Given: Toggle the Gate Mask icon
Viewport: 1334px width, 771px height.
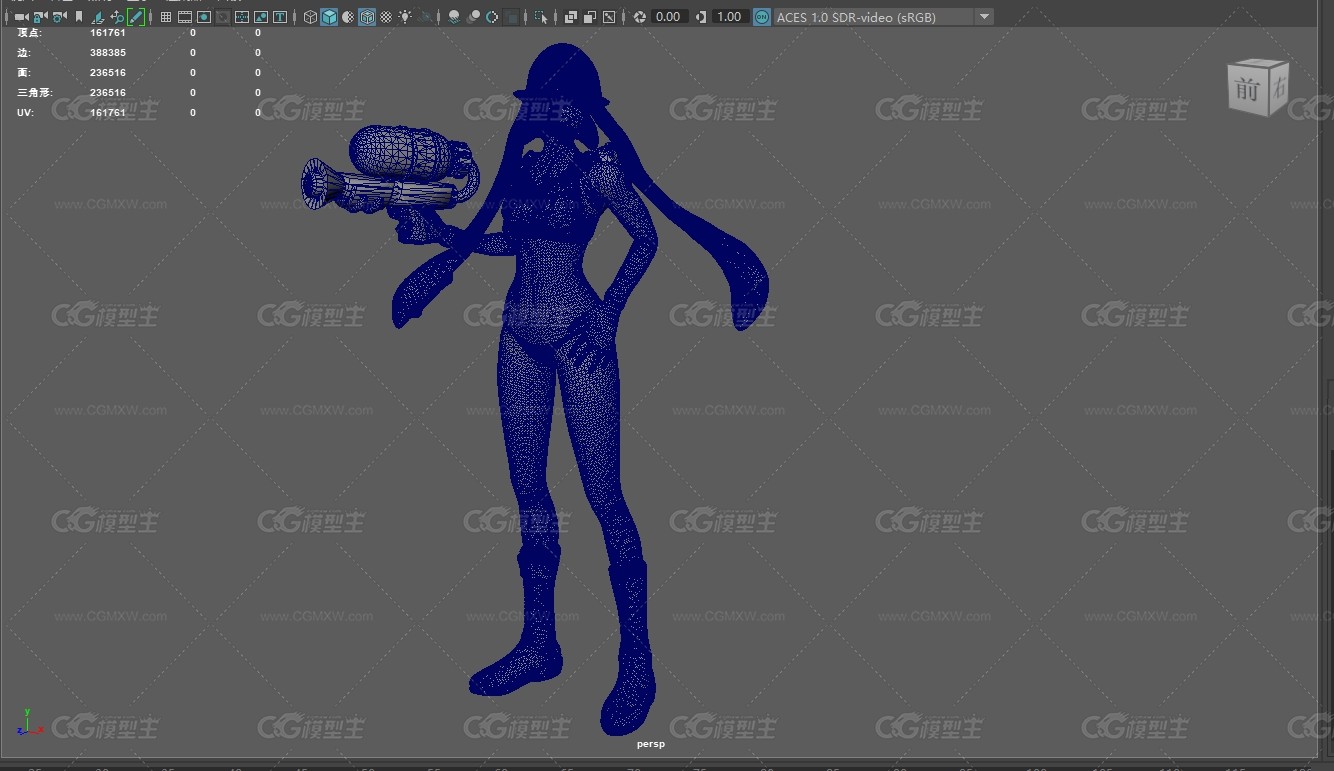Looking at the screenshot, I should [223, 17].
